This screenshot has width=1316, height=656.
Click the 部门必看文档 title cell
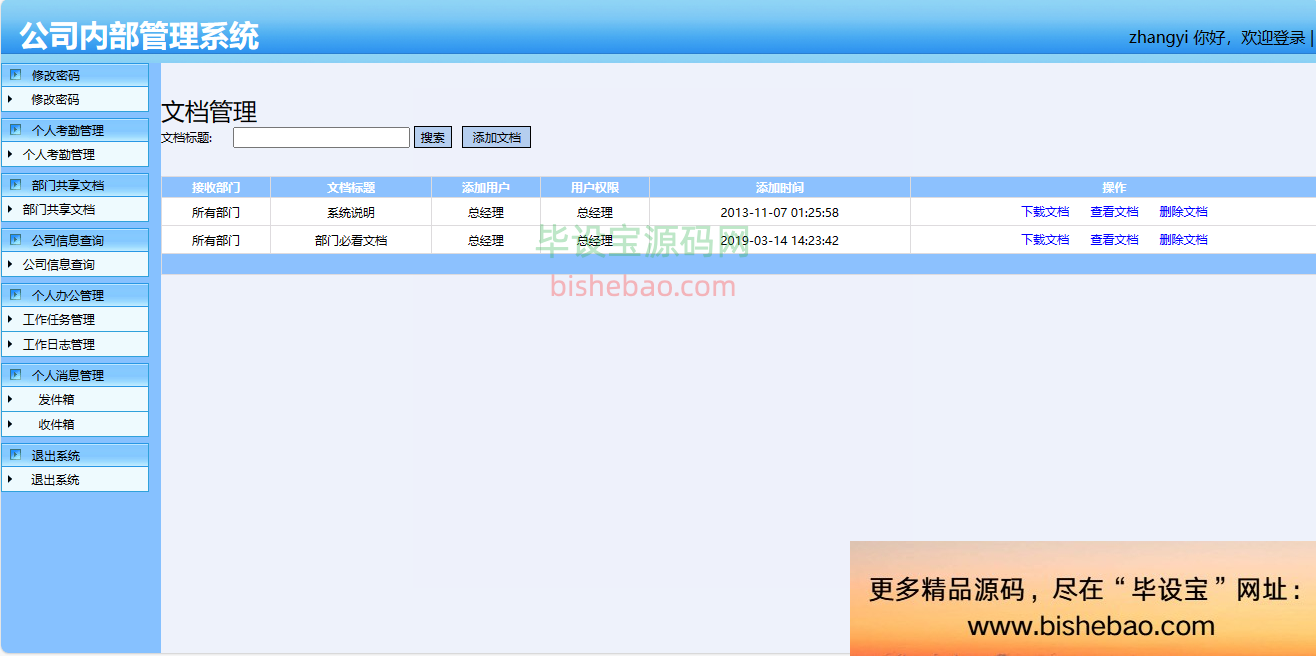click(351, 241)
